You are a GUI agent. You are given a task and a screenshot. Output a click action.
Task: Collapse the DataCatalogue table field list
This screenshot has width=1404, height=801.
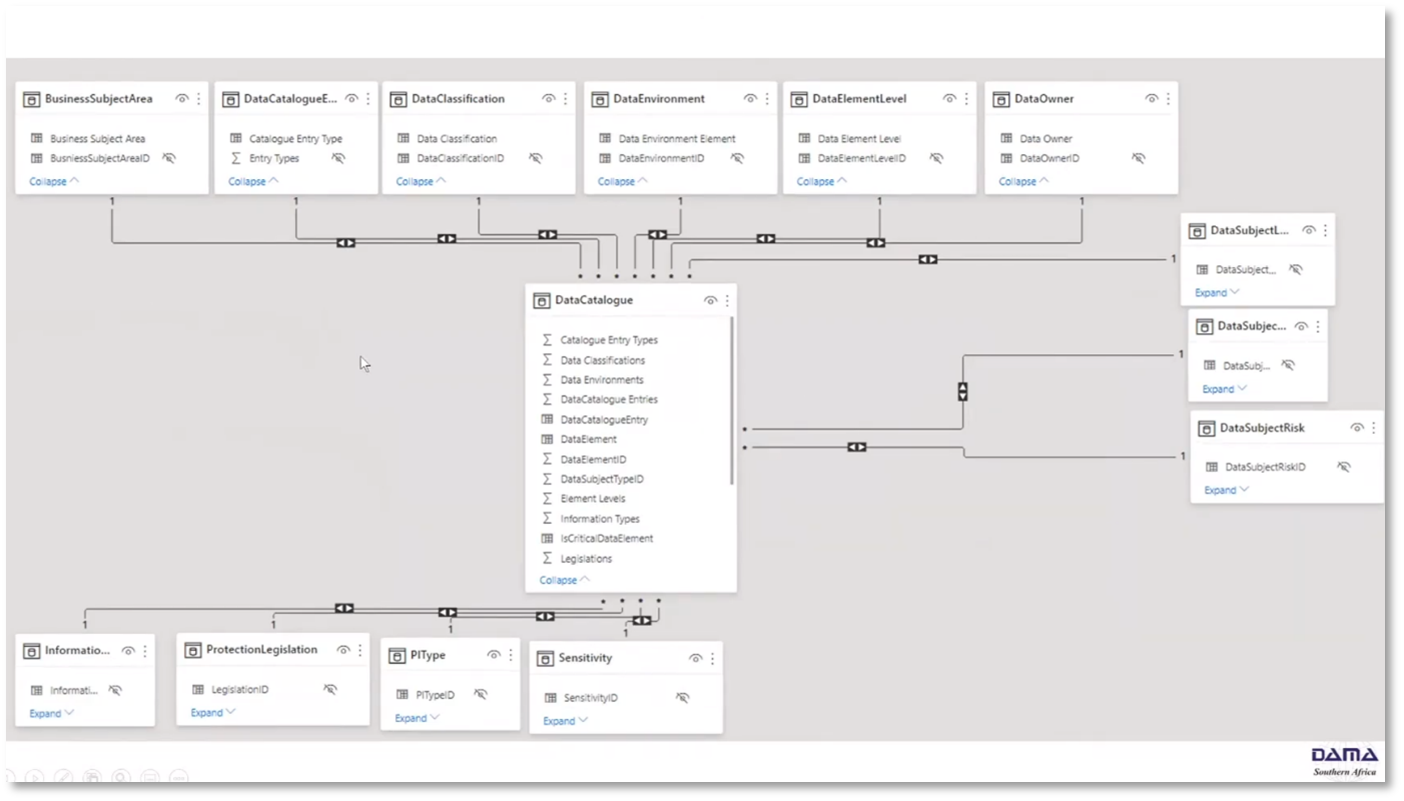[565, 580]
